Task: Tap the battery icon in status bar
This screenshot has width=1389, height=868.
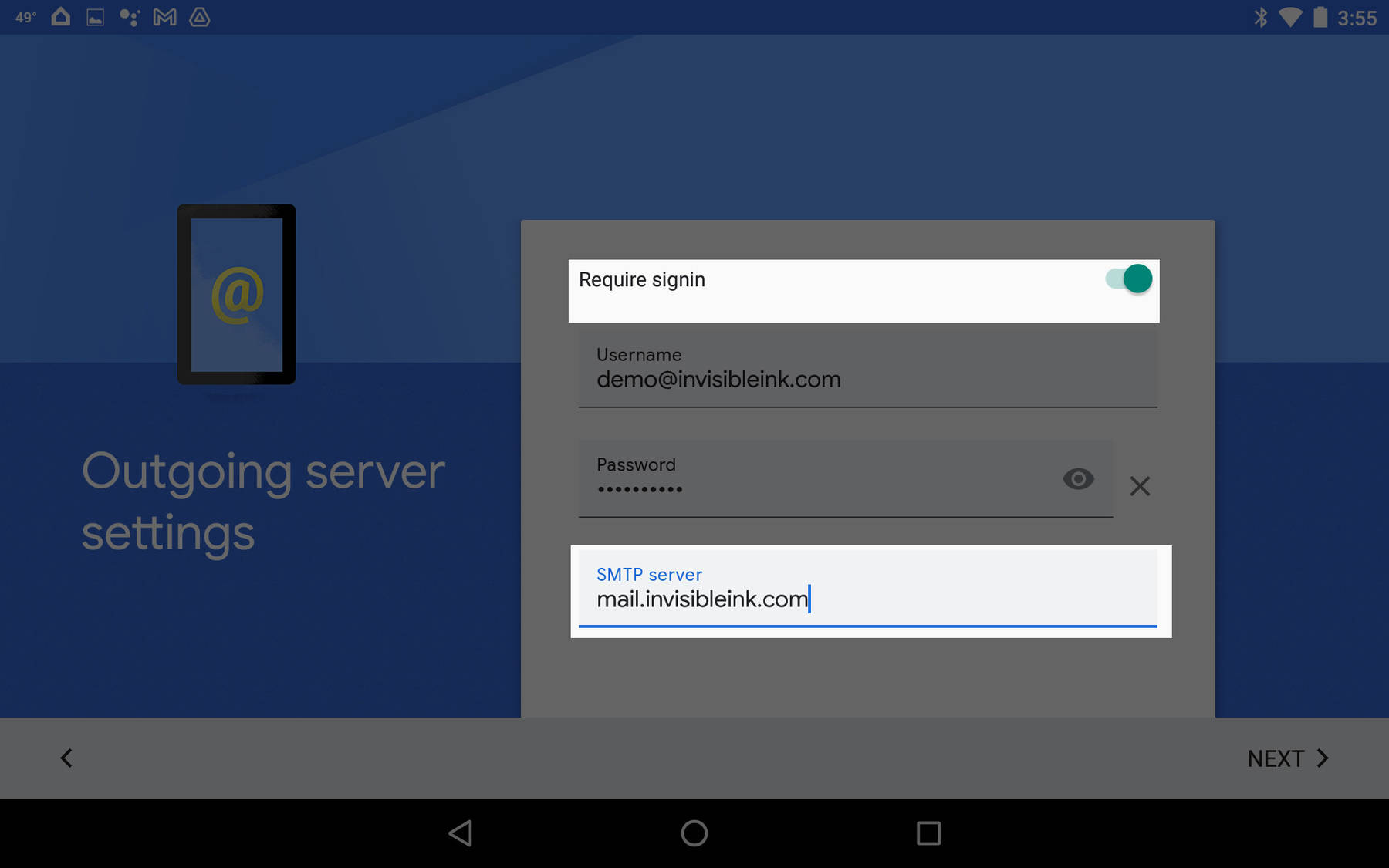Action: click(x=1320, y=17)
